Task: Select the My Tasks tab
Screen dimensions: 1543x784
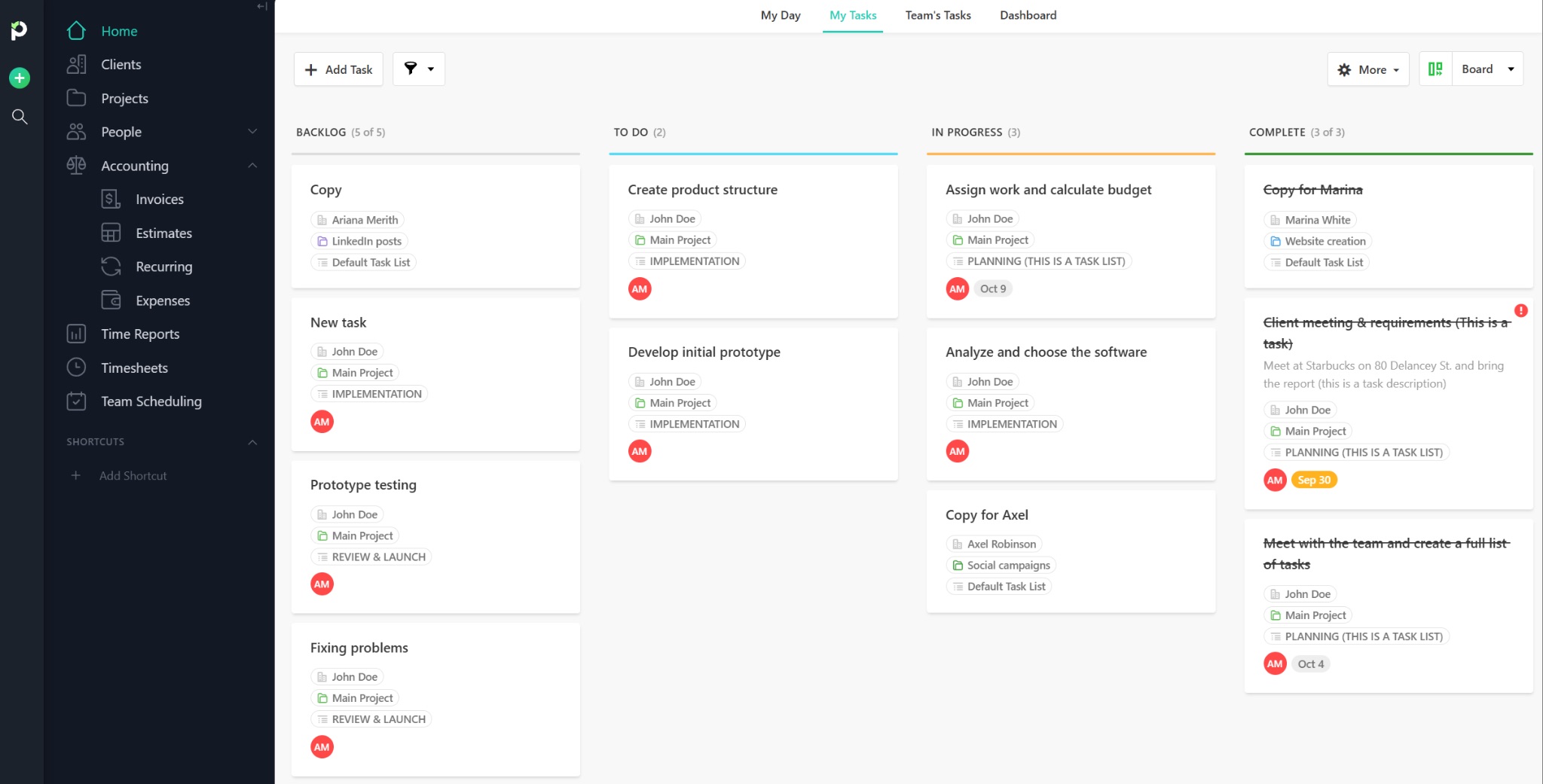Action: pyautogui.click(x=853, y=15)
